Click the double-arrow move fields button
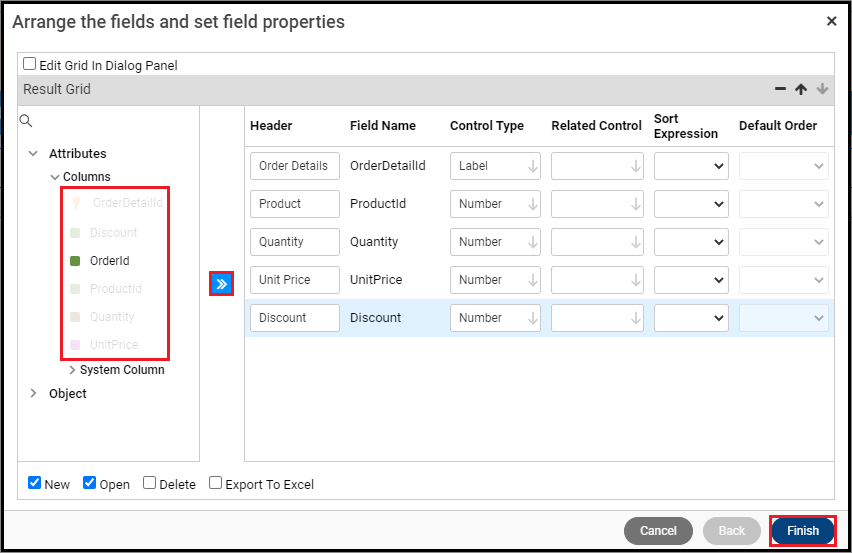Image resolution: width=852 pixels, height=553 pixels. [222, 284]
